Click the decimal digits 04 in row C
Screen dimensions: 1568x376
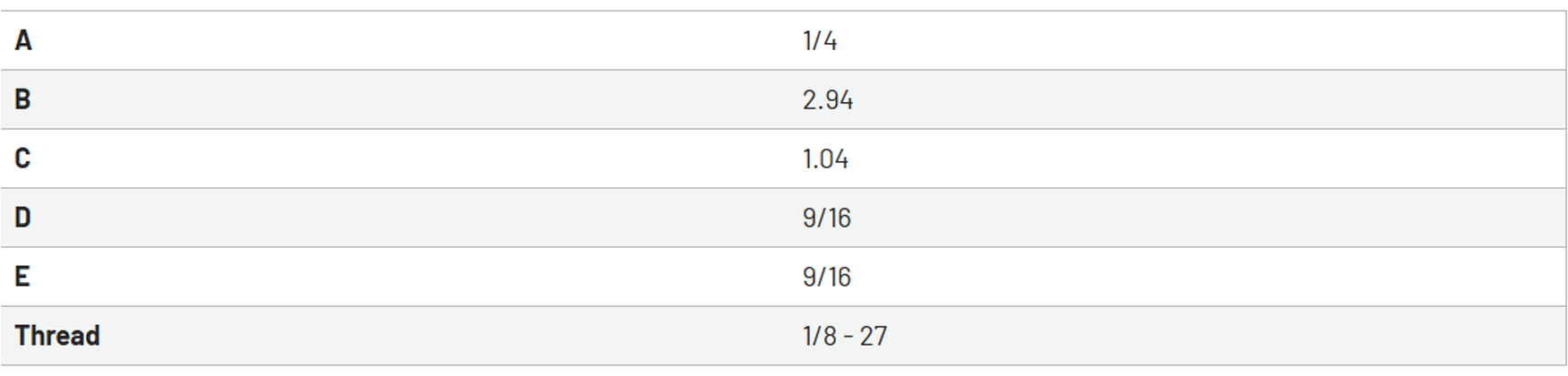coord(835,159)
